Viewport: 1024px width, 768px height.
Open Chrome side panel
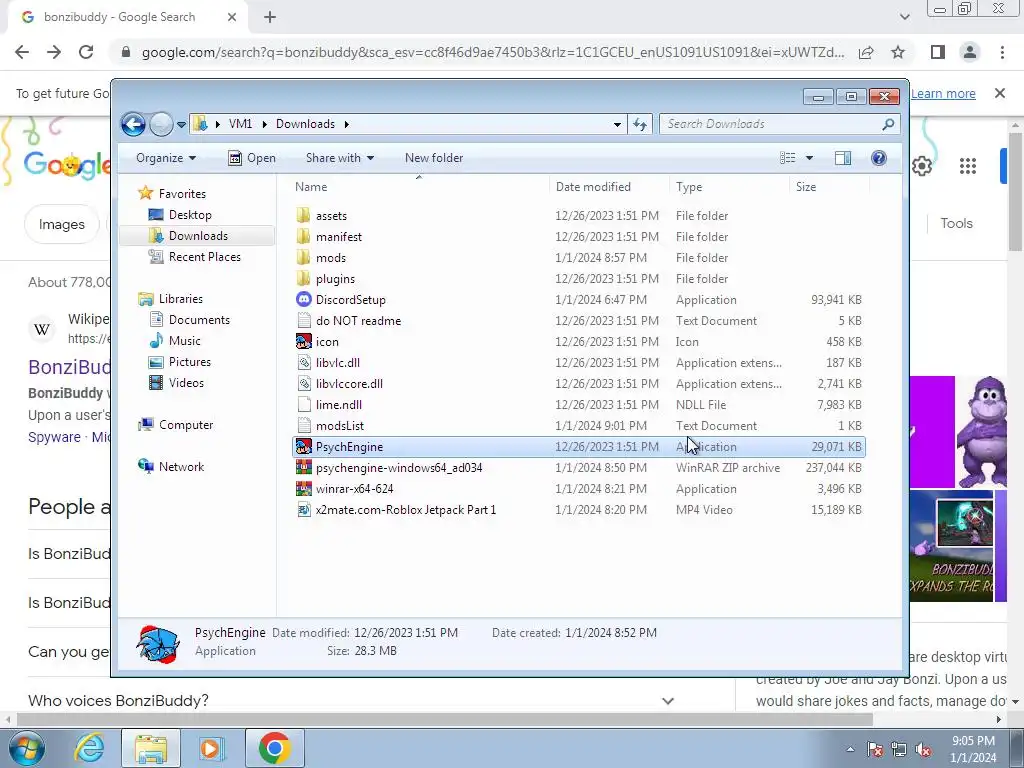938,52
